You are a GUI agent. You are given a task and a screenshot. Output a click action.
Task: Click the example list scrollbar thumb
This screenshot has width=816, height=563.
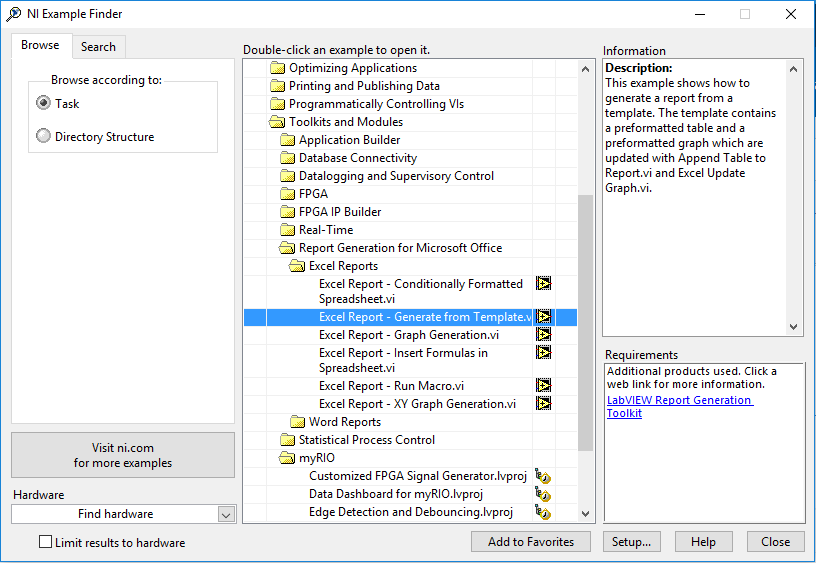pos(585,323)
